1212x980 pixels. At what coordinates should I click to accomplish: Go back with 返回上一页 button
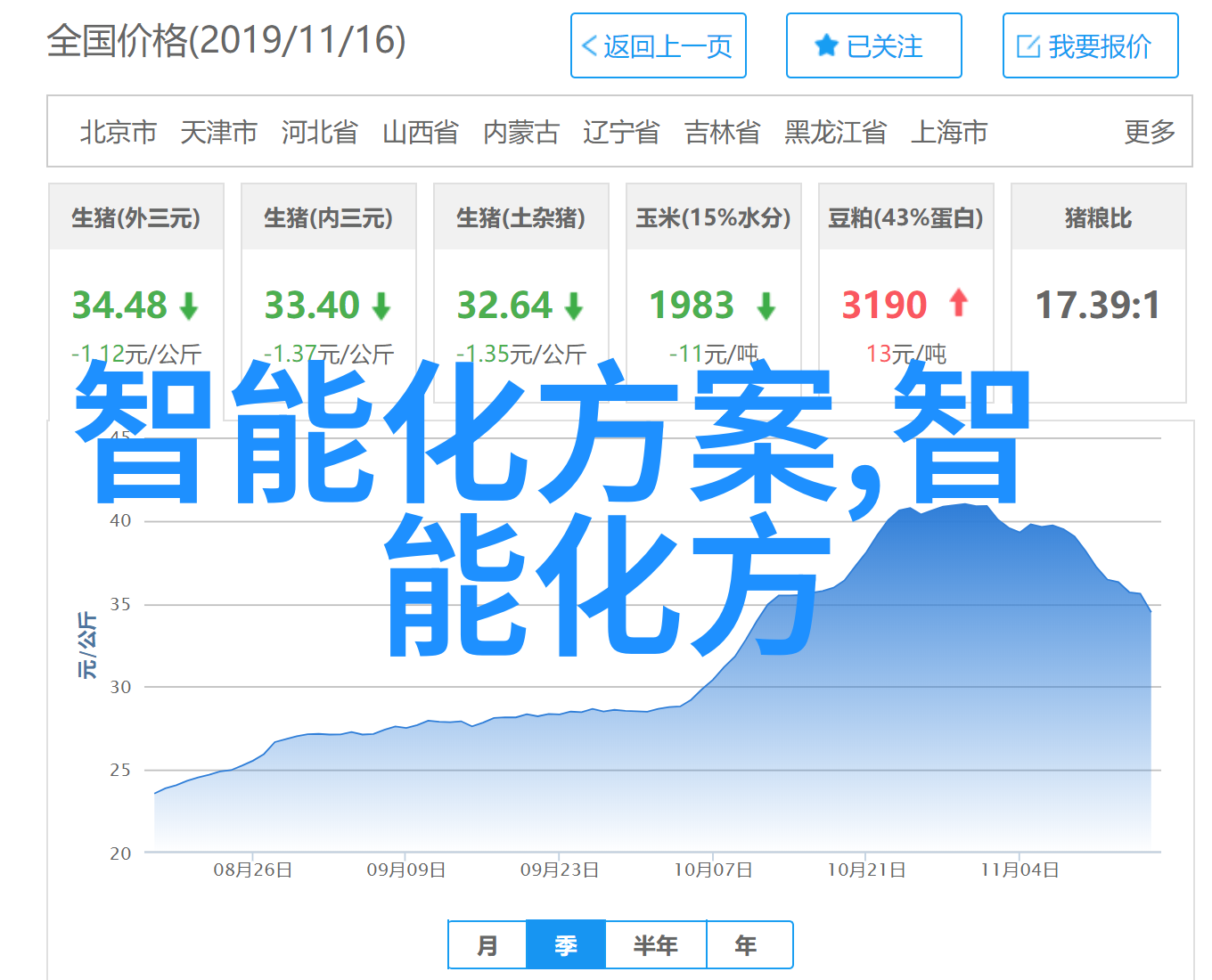tap(659, 45)
